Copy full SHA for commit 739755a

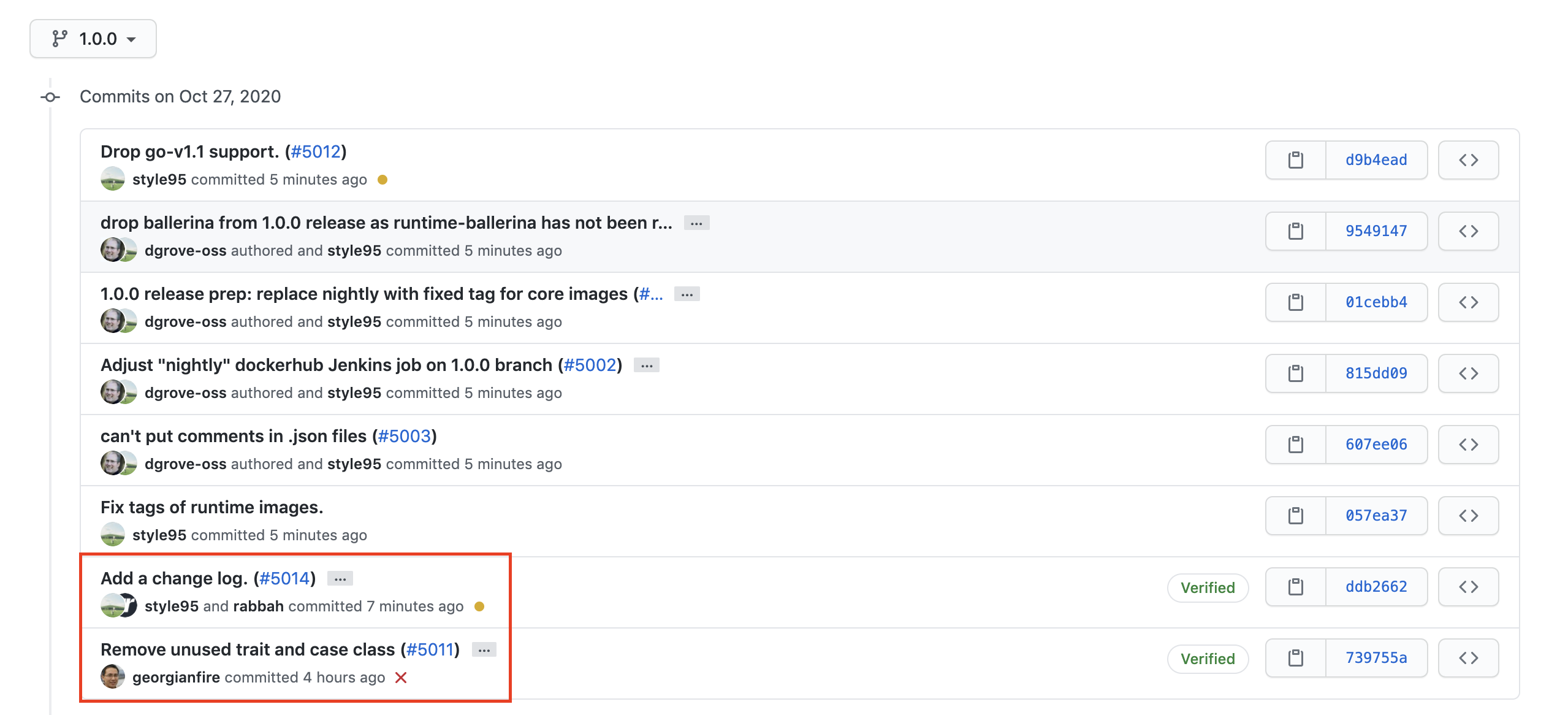click(x=1295, y=658)
